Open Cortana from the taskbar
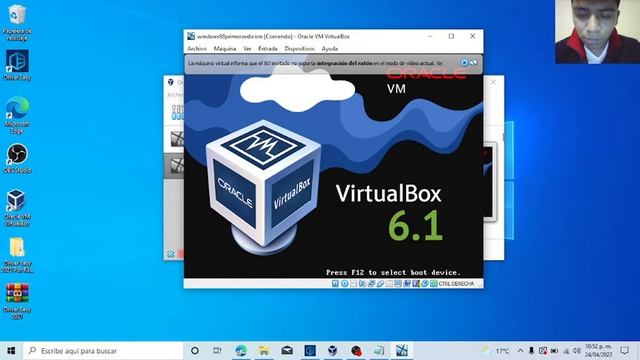Image resolution: width=640 pixels, height=360 pixels. point(195,351)
